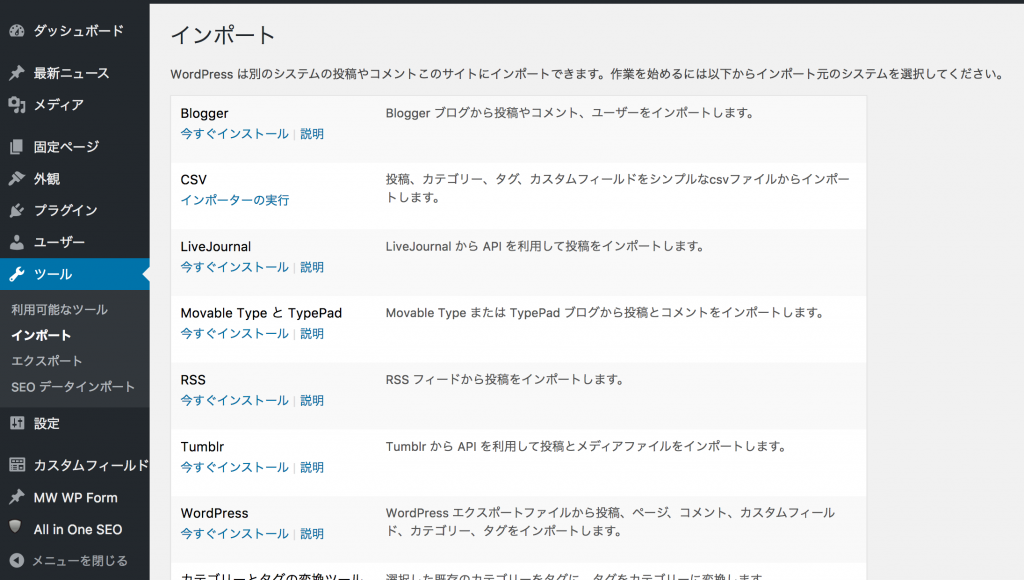Viewport: 1024px width, 580px height.
Task: Click 説明 link under WordPress
Action: [312, 534]
